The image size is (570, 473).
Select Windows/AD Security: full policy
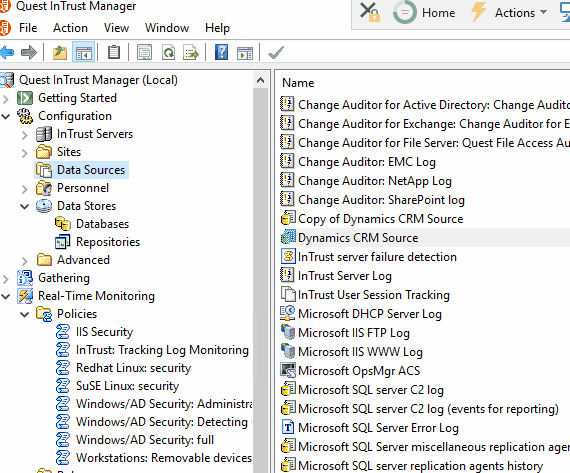coord(145,440)
